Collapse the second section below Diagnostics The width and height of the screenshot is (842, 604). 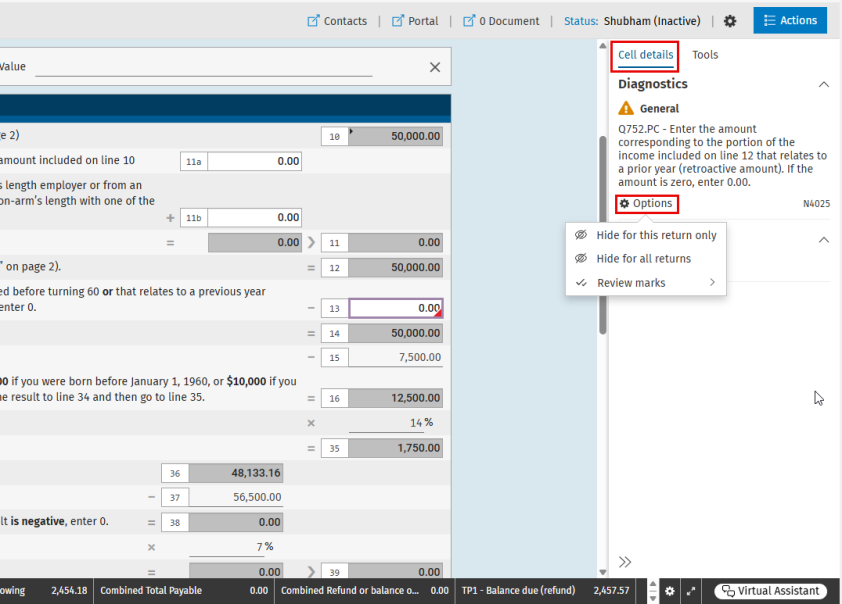824,240
